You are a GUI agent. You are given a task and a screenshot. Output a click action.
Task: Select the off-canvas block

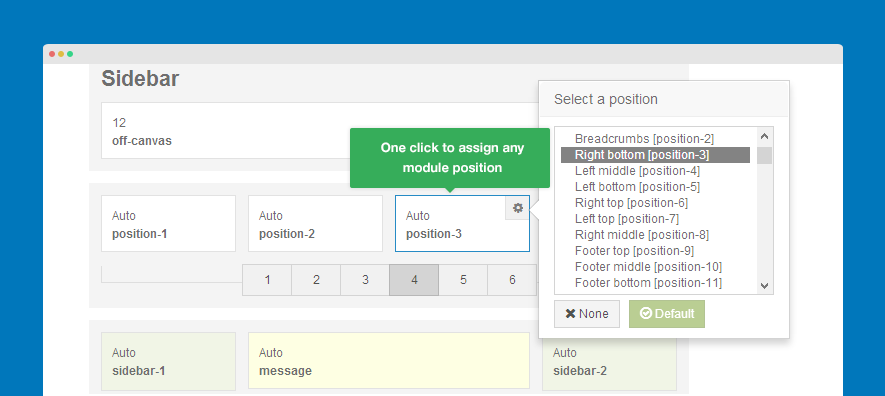320,130
